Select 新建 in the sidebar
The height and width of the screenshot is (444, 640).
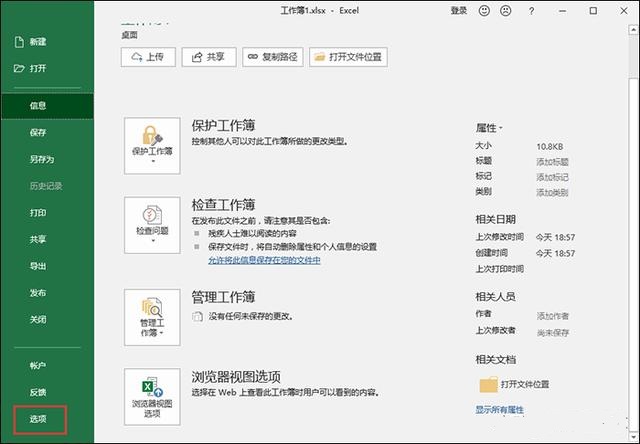click(47, 42)
